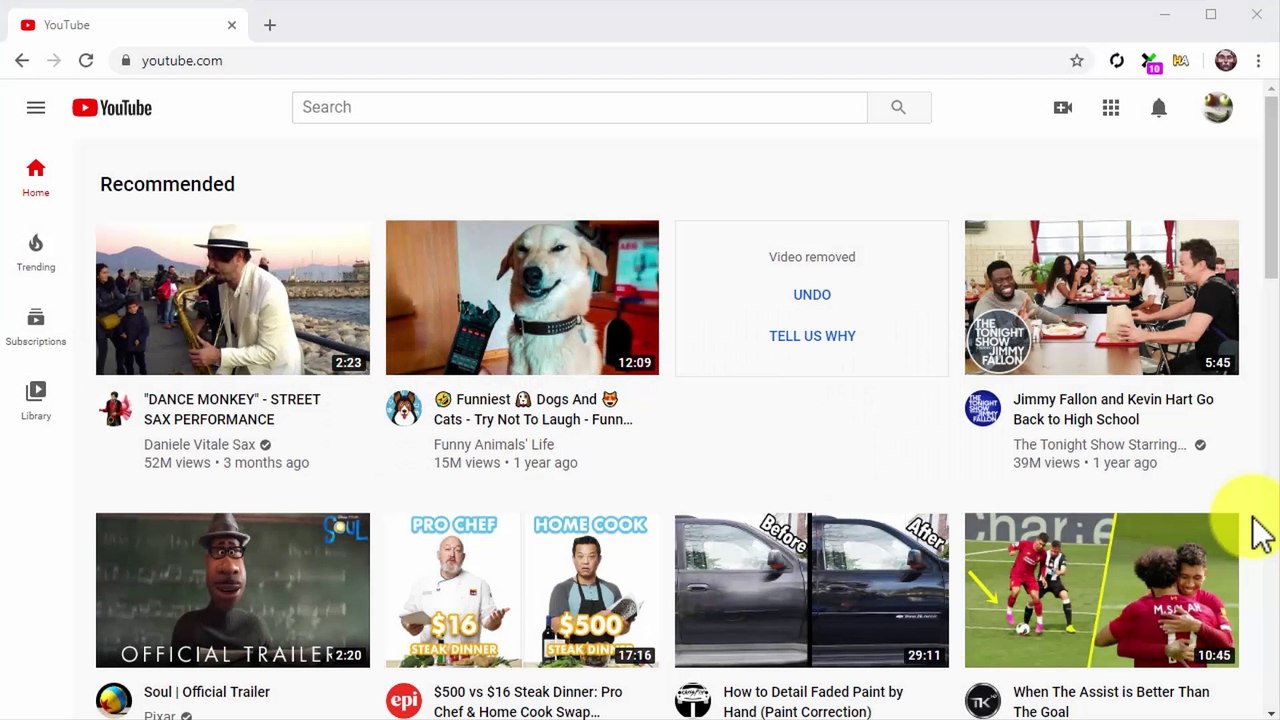1280x720 pixels.
Task: Click "15M views" under Funniest Dogs video
Action: (x=467, y=463)
